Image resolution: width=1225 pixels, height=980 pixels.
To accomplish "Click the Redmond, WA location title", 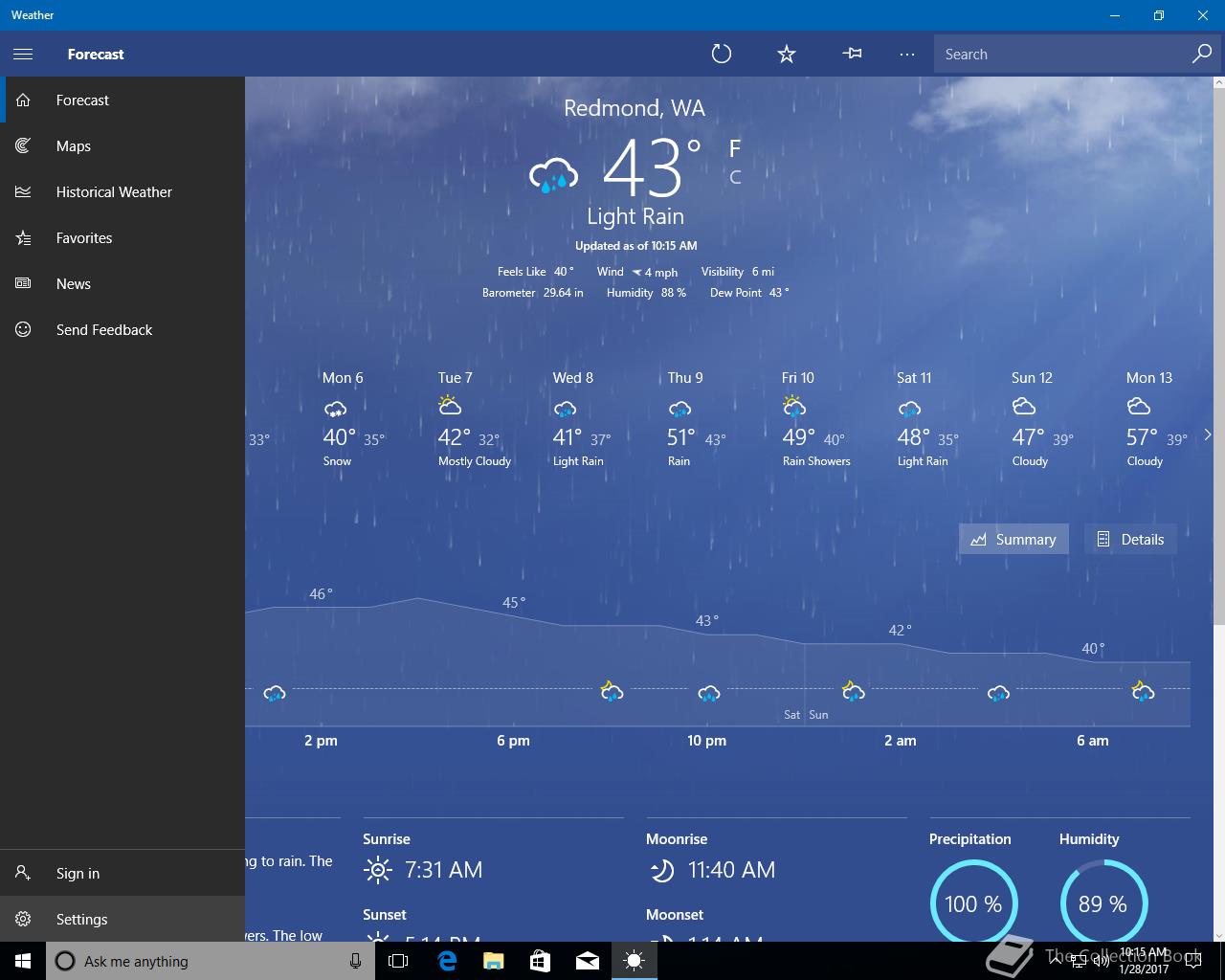I will [635, 108].
